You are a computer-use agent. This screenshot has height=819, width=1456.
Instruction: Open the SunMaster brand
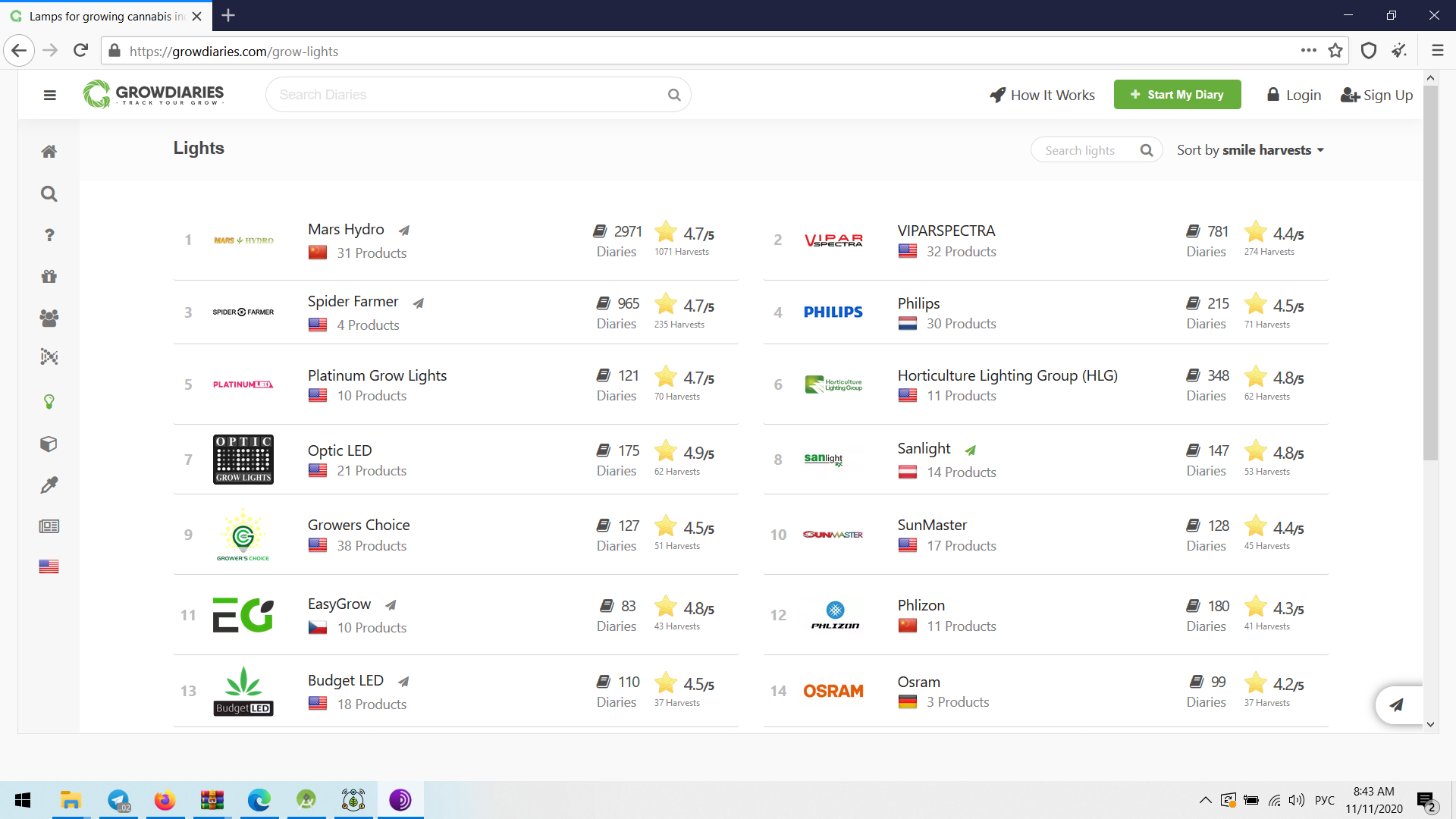click(x=932, y=525)
